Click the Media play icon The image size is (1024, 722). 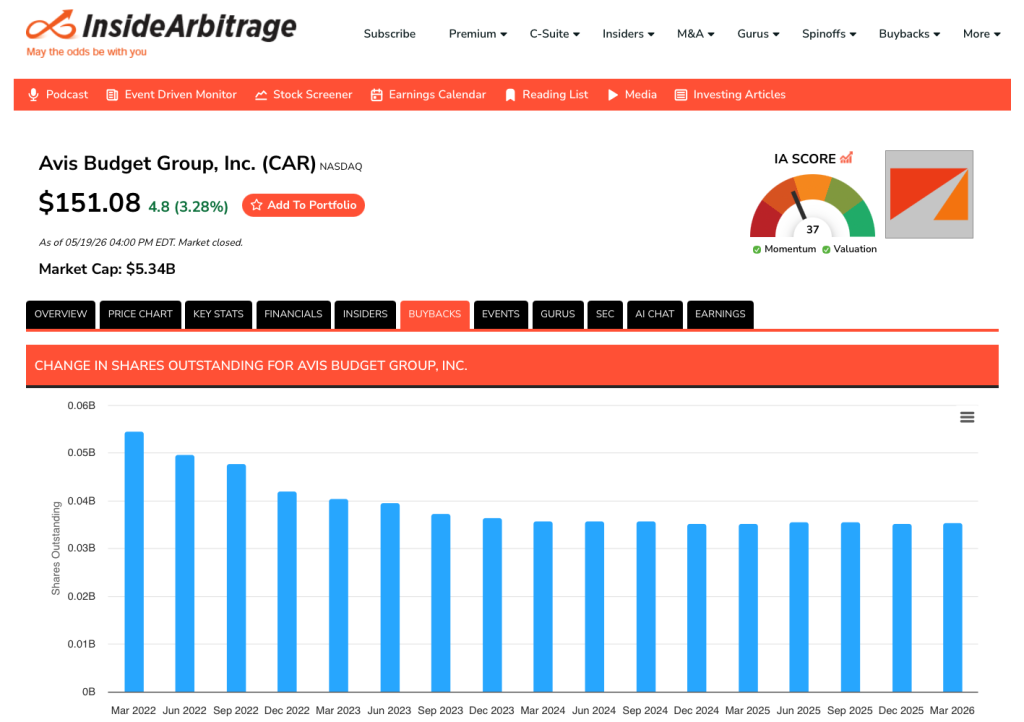coord(613,95)
